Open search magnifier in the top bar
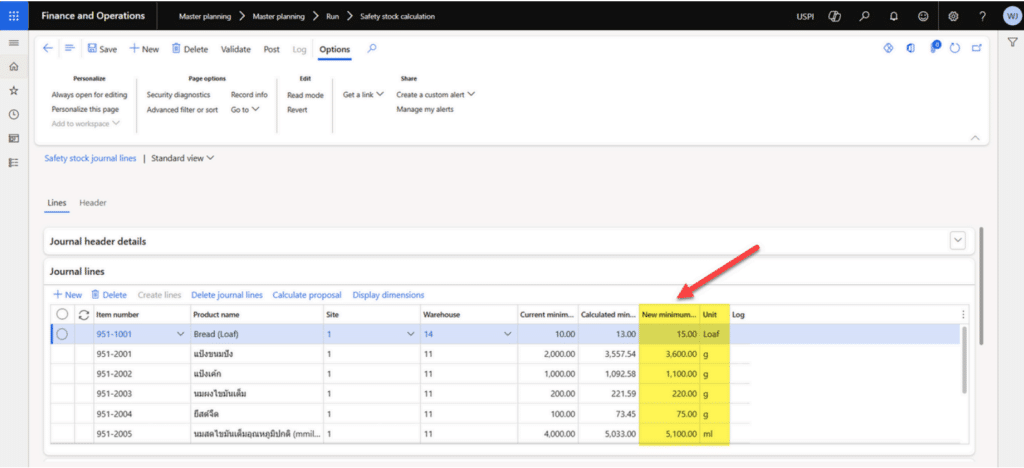 click(864, 16)
